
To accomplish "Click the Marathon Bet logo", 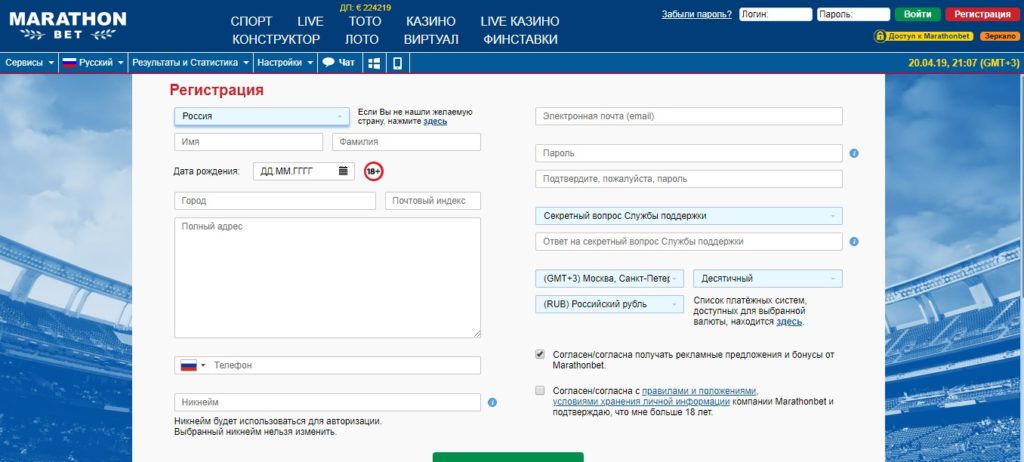I will coord(68,26).
